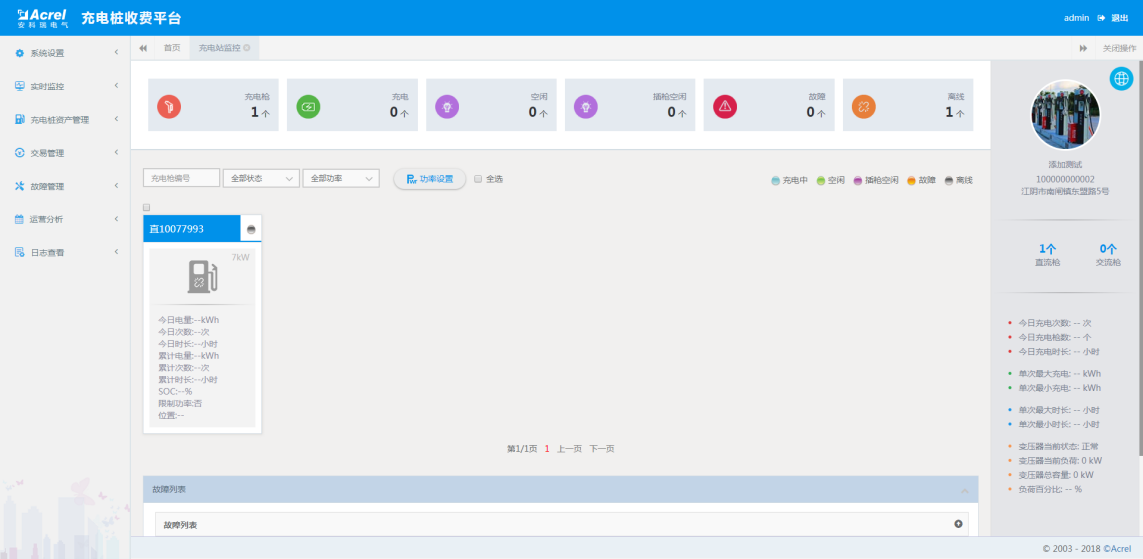Expand the 实时监控 menu chevron

[x=117, y=86]
